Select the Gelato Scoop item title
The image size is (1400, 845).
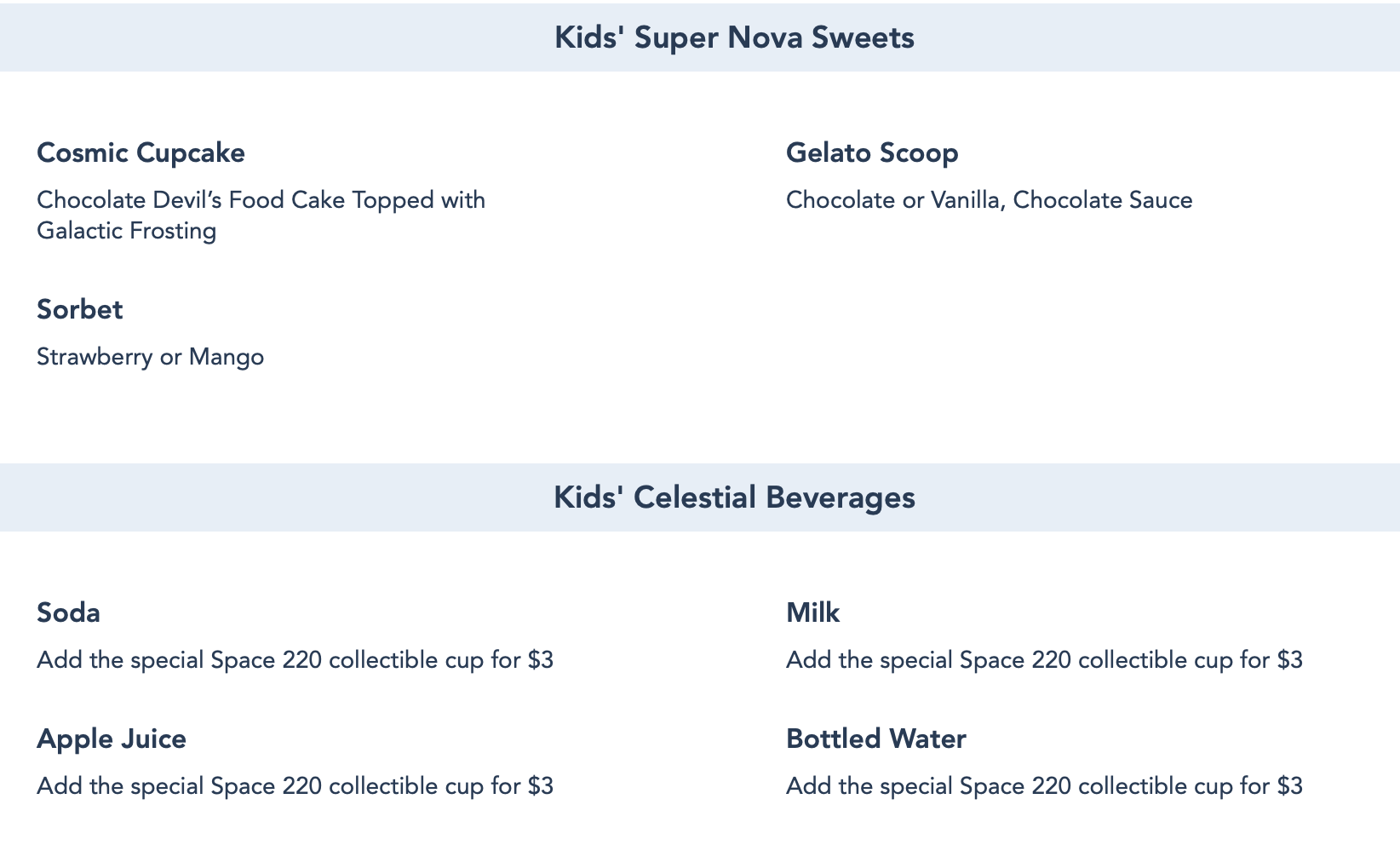(872, 153)
